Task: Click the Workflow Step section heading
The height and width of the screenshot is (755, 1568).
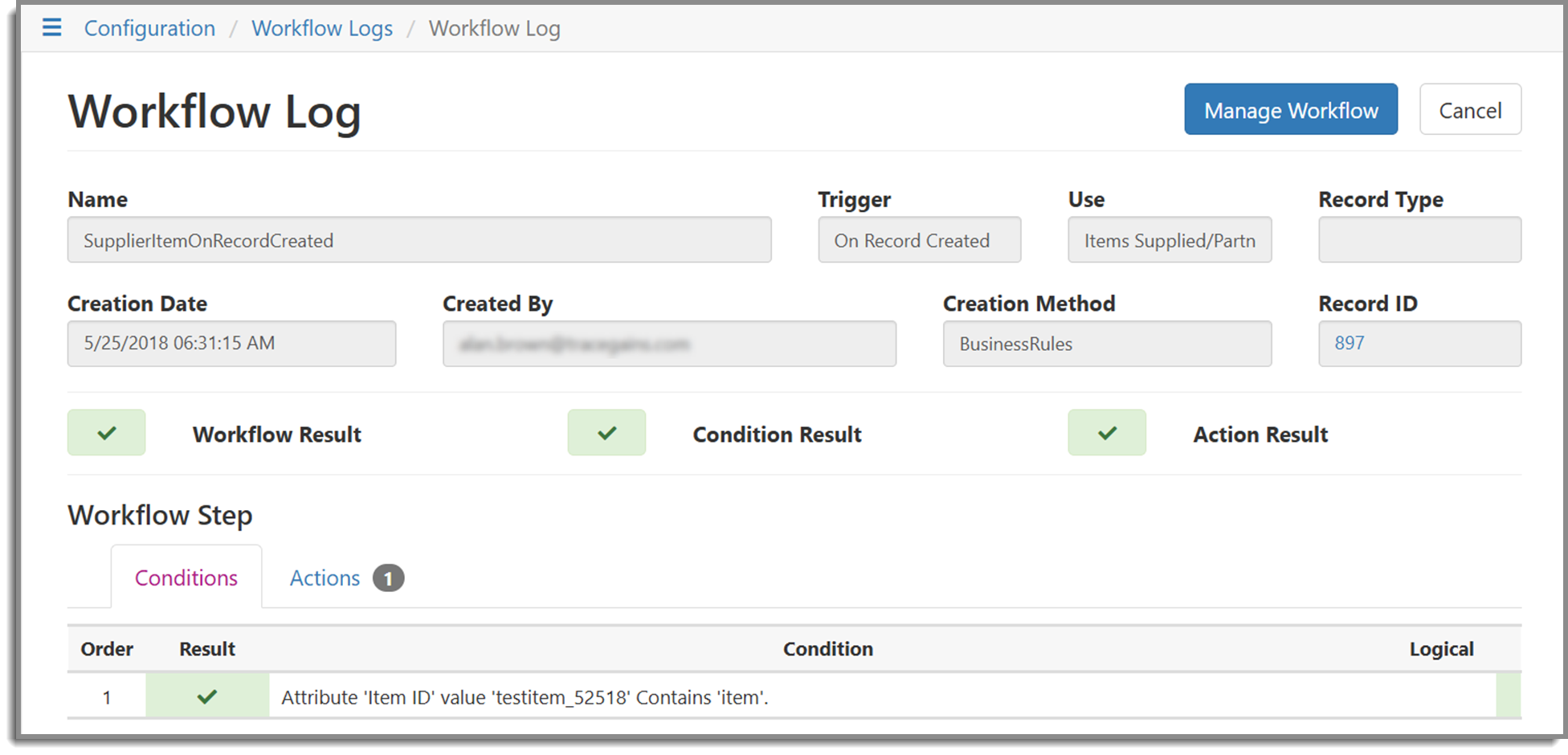Action: (x=160, y=515)
